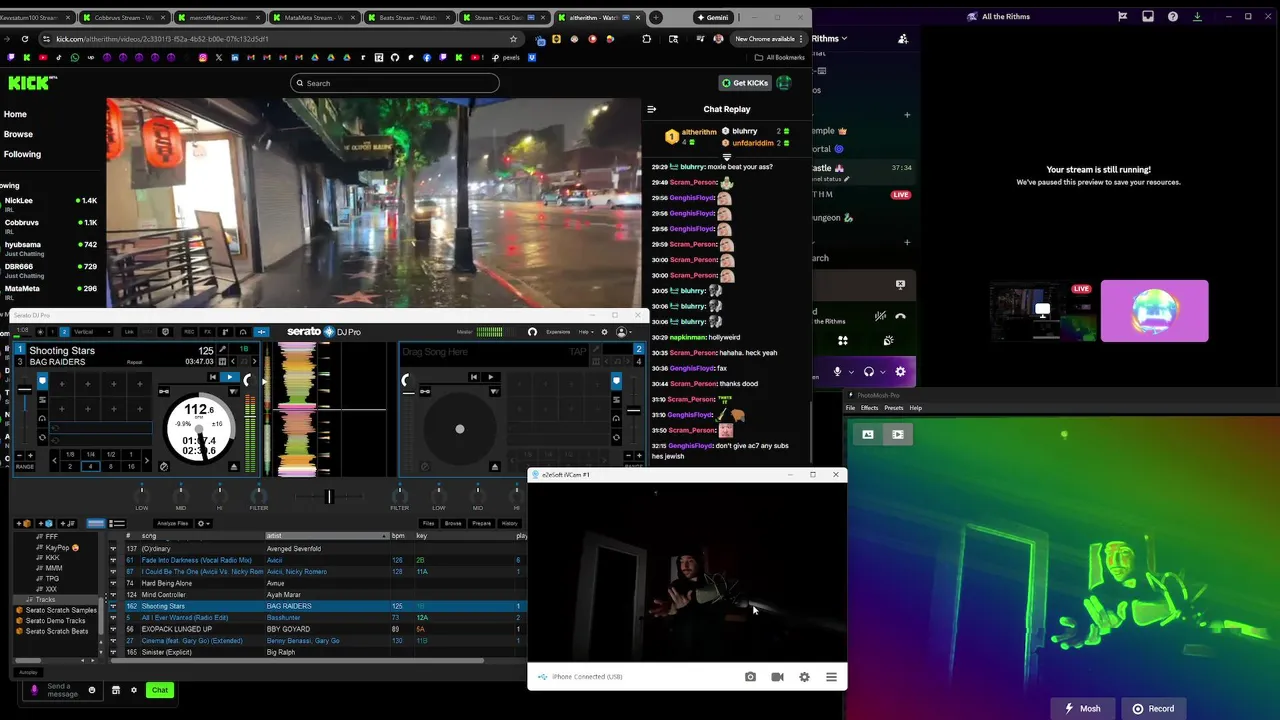Switch Serato library to list view
This screenshot has height=720, width=1280.
117,524
